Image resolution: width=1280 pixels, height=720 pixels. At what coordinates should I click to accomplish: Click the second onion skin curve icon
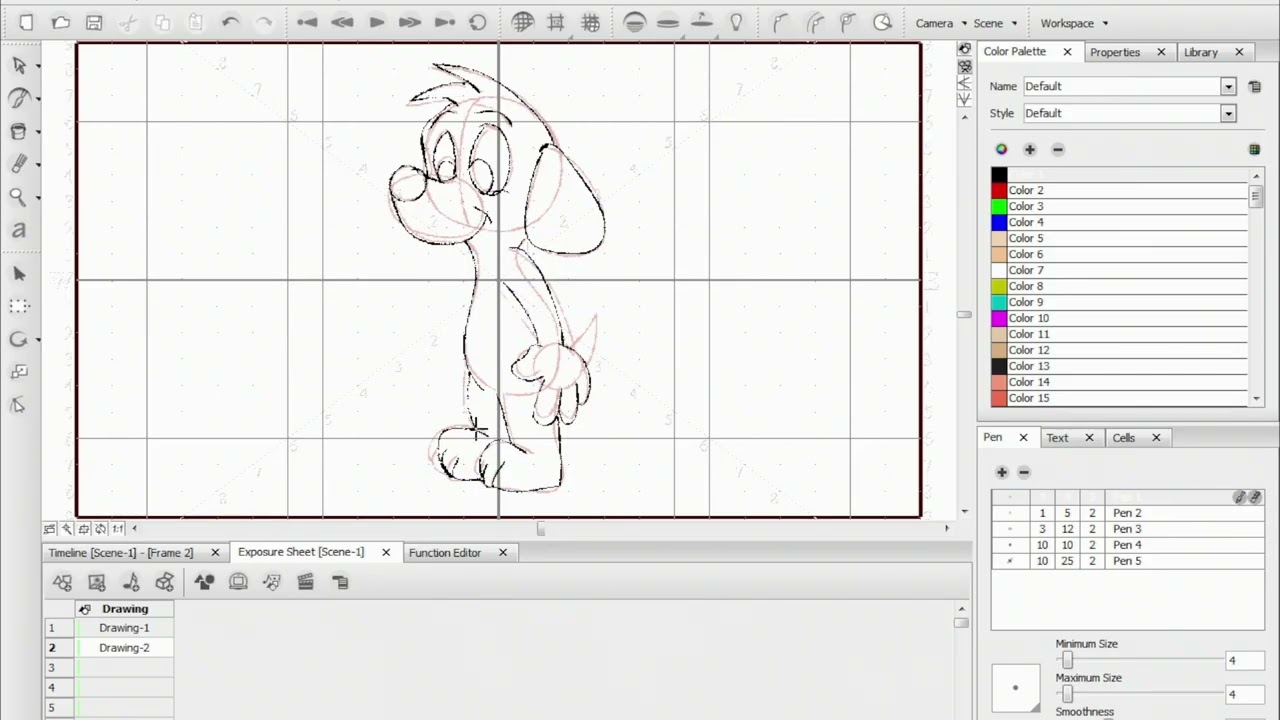[815, 22]
